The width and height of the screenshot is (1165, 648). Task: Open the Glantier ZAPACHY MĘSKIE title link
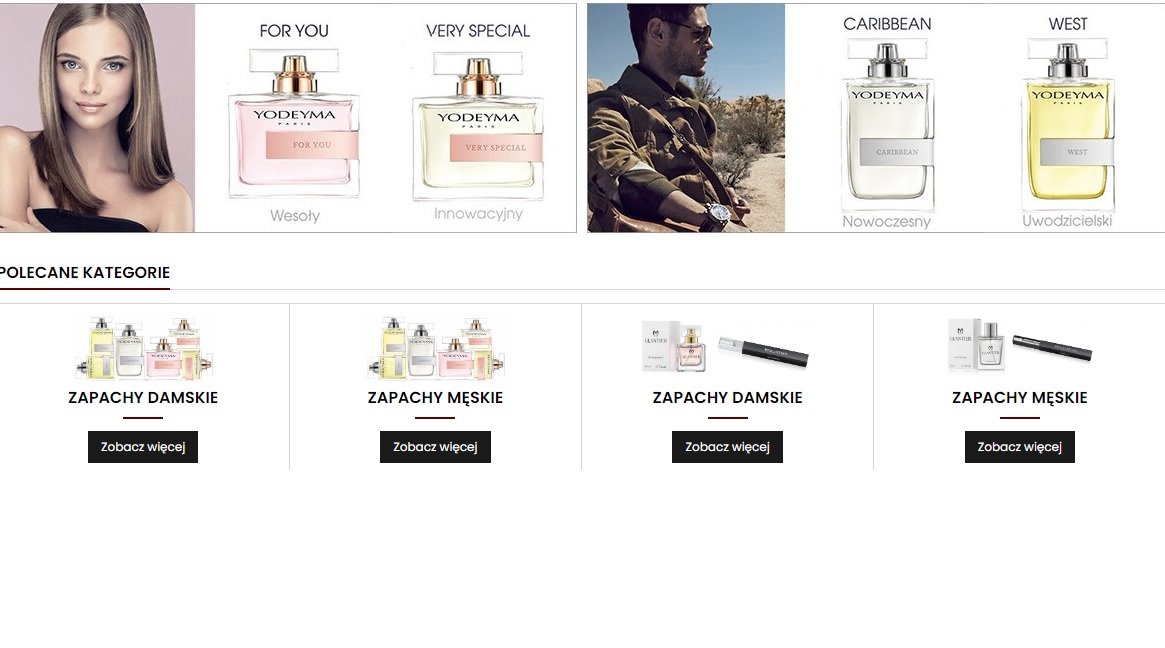[x=1019, y=398]
